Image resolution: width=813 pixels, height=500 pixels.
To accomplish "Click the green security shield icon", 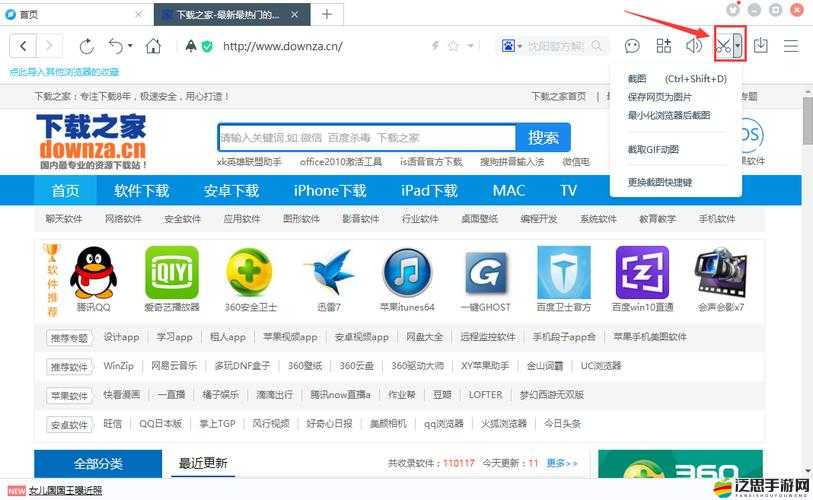I will pyautogui.click(x=207, y=47).
